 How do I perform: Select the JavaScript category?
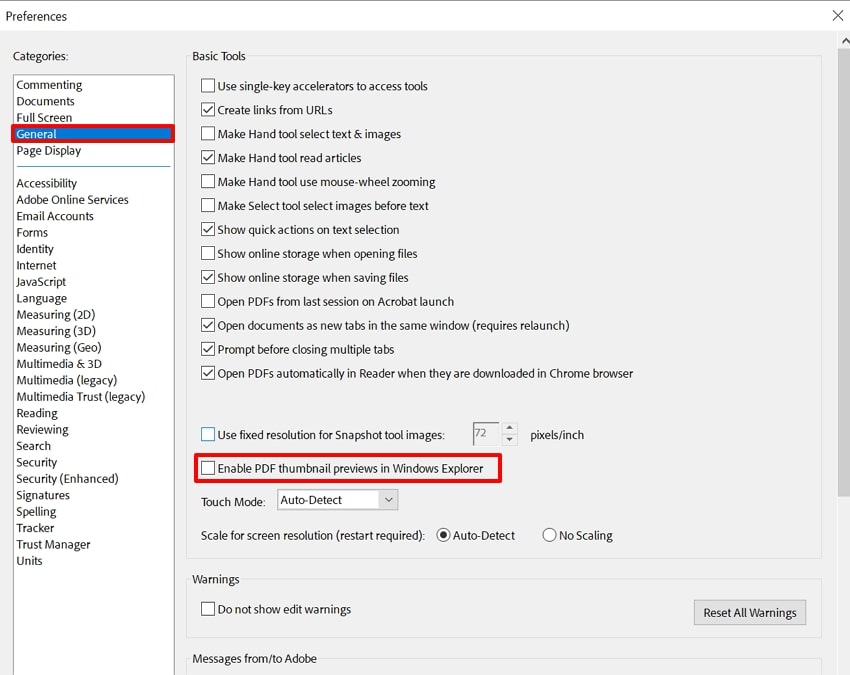pyautogui.click(x=41, y=281)
